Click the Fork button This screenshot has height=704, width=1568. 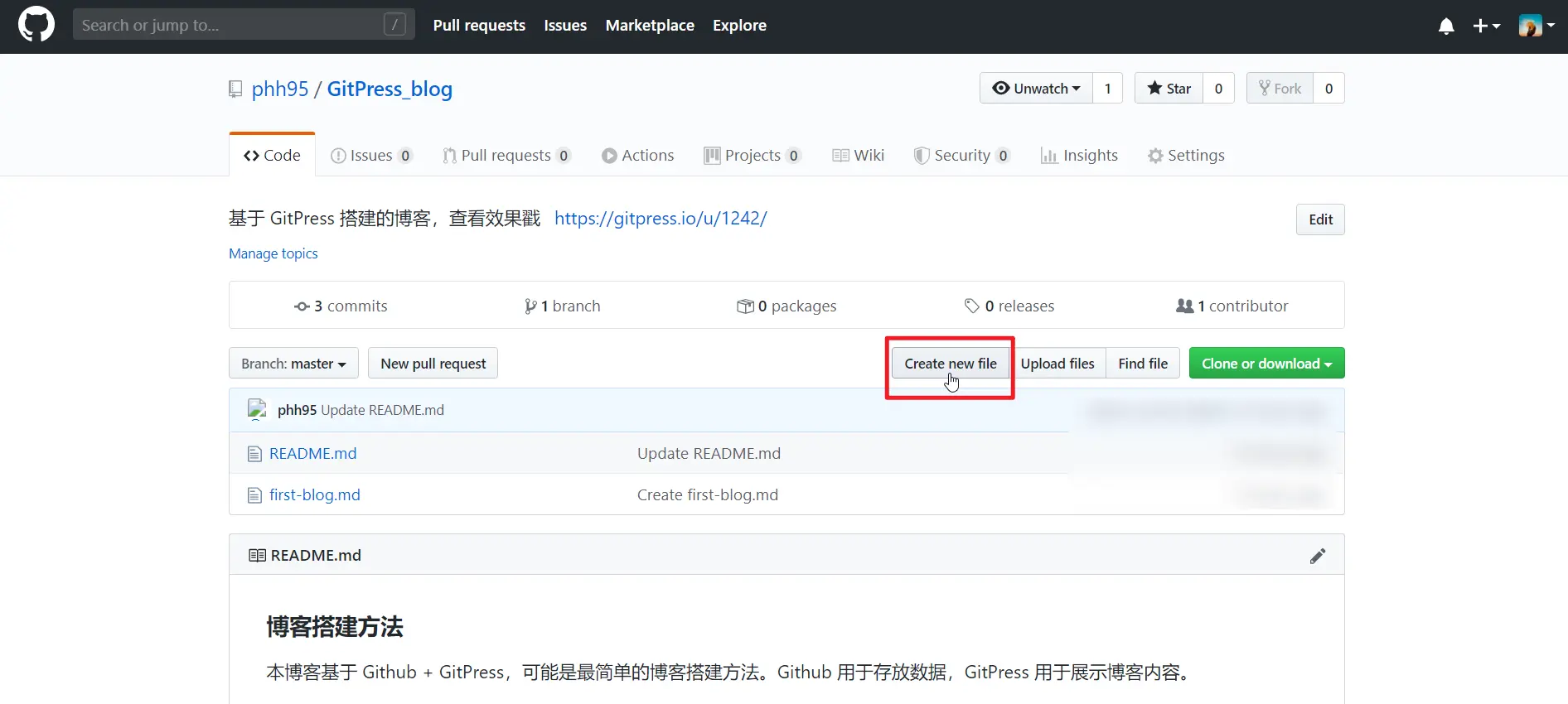pyautogui.click(x=1280, y=89)
